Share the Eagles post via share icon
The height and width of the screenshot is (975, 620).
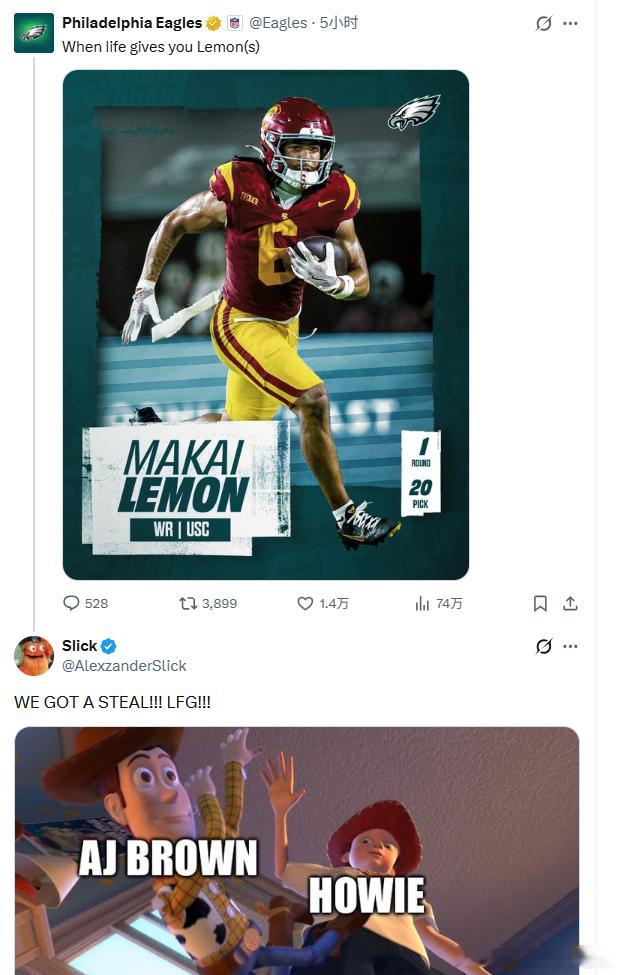(570, 603)
